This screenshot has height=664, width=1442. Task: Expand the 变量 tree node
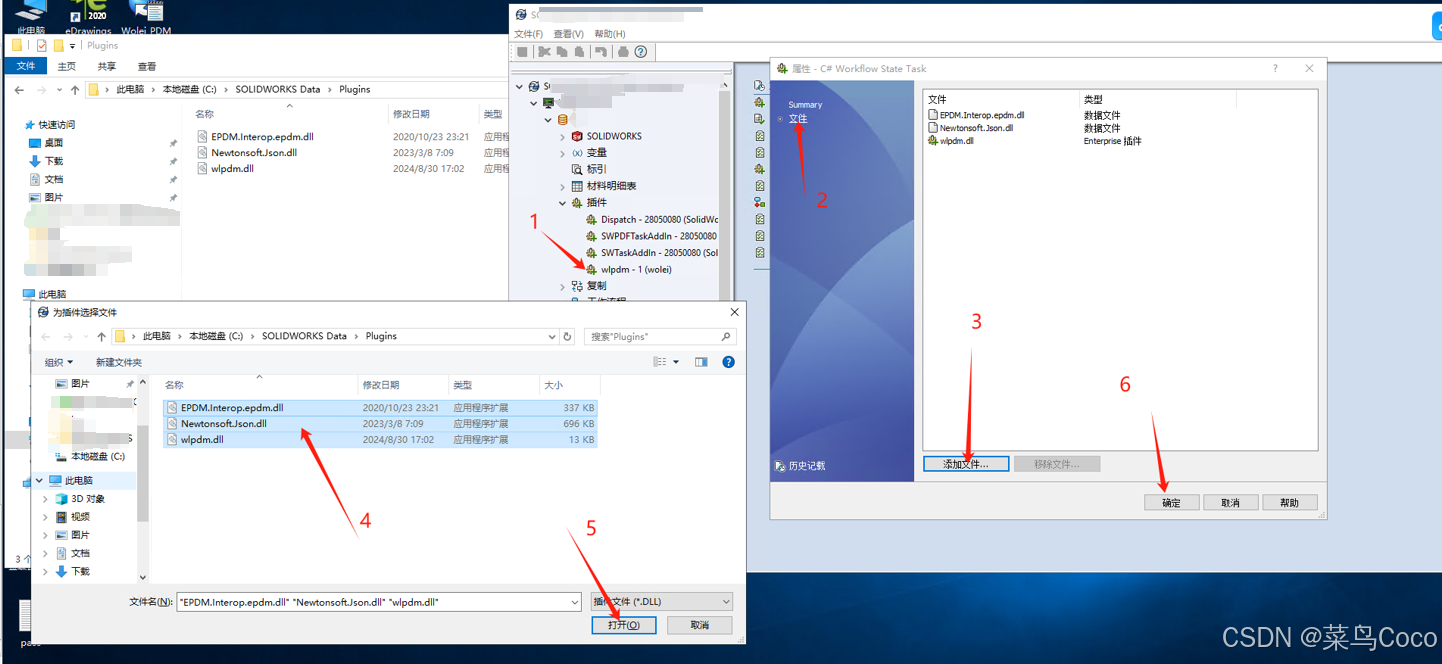pos(562,153)
